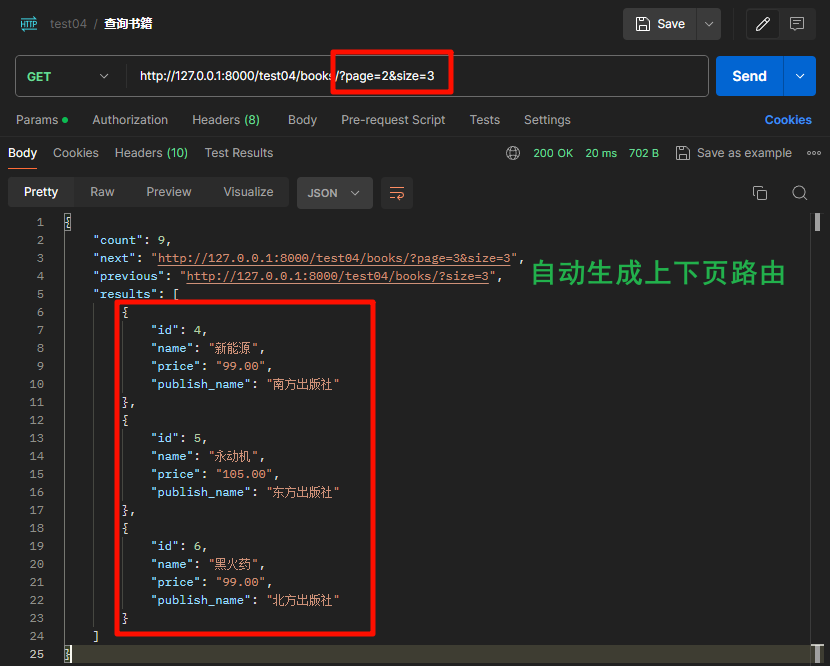Toggle line wrapping in the response viewer
Image resolution: width=830 pixels, height=666 pixels.
point(397,192)
